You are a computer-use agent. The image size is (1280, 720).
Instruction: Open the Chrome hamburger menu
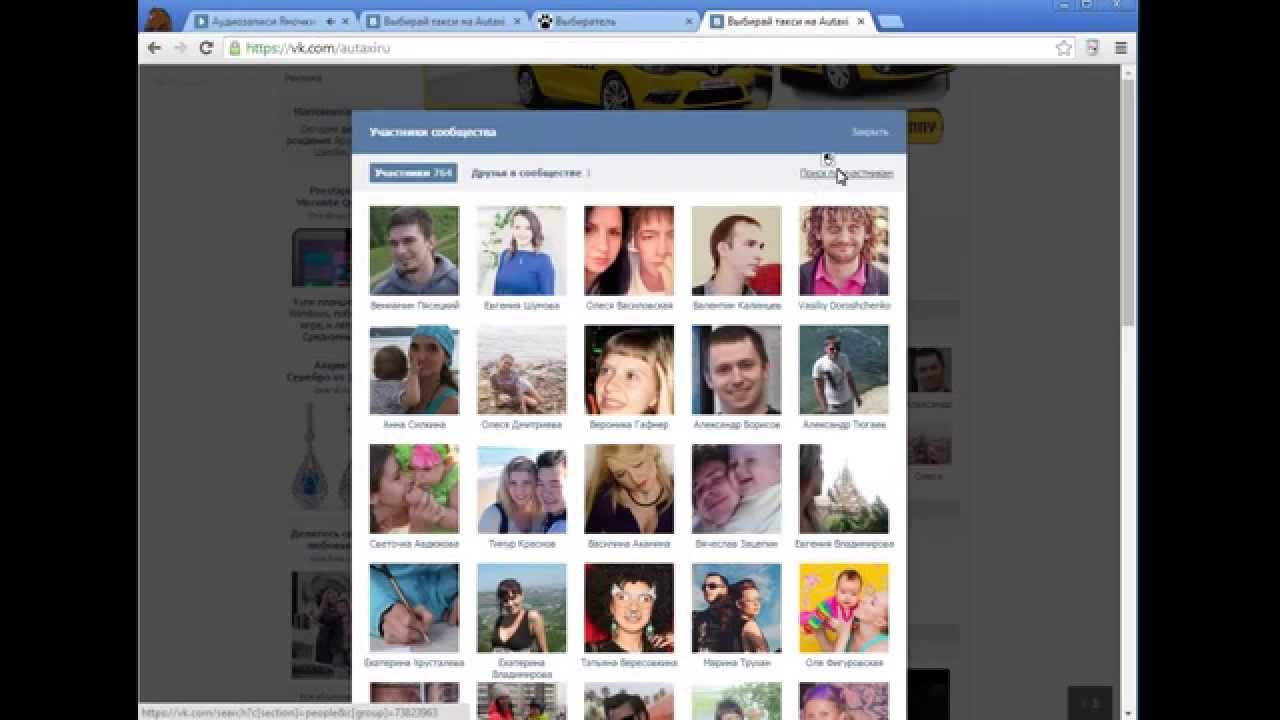pos(1121,47)
